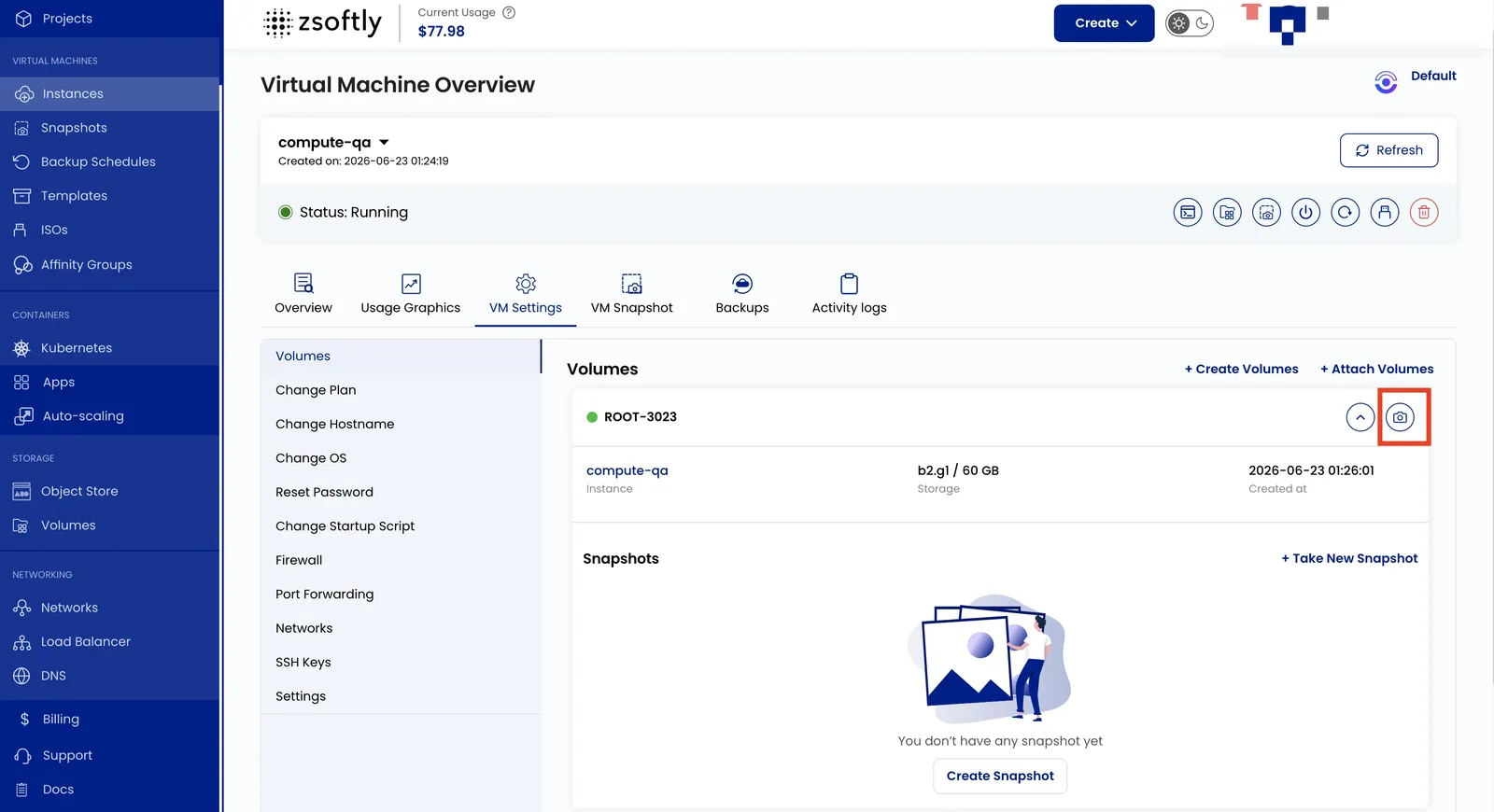Click the Create Snapshot button
Image resolution: width=1494 pixels, height=812 pixels.
coord(1000,776)
